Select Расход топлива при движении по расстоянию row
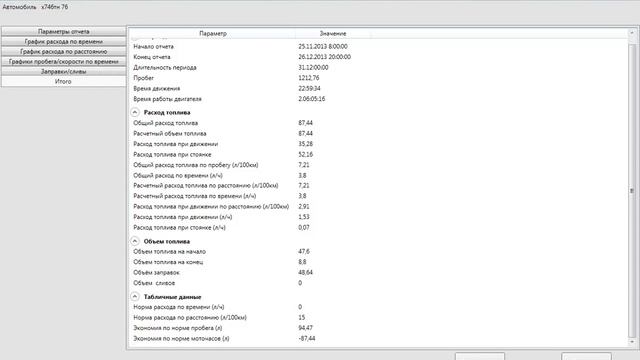 click(379, 207)
